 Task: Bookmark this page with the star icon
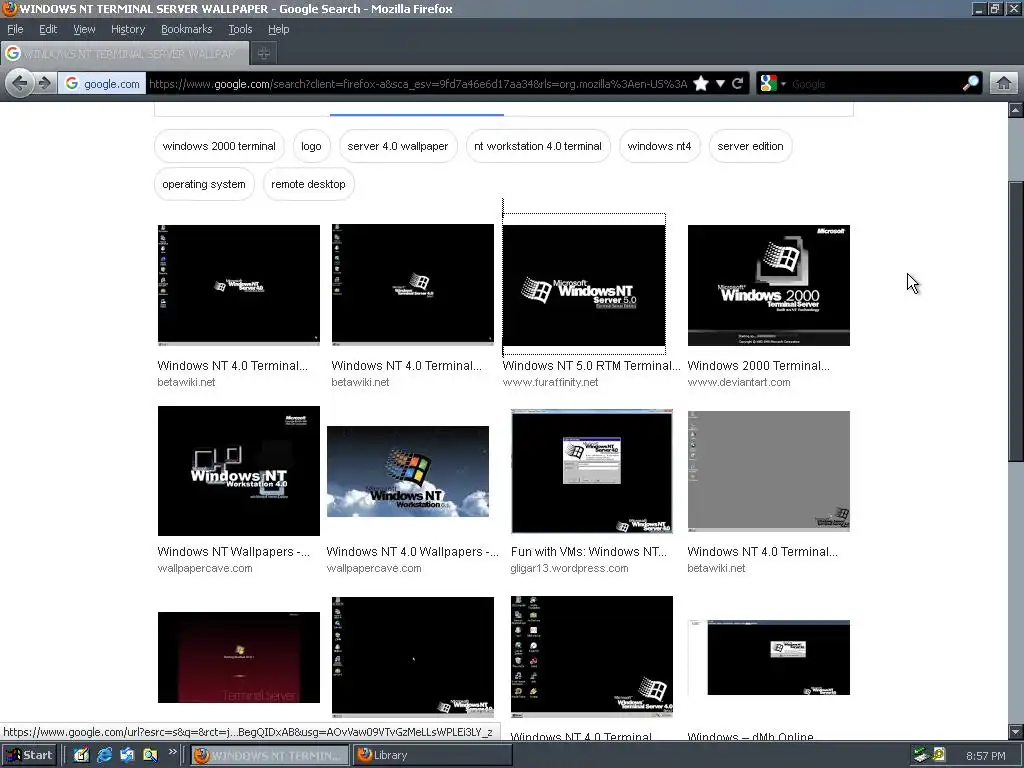(701, 84)
